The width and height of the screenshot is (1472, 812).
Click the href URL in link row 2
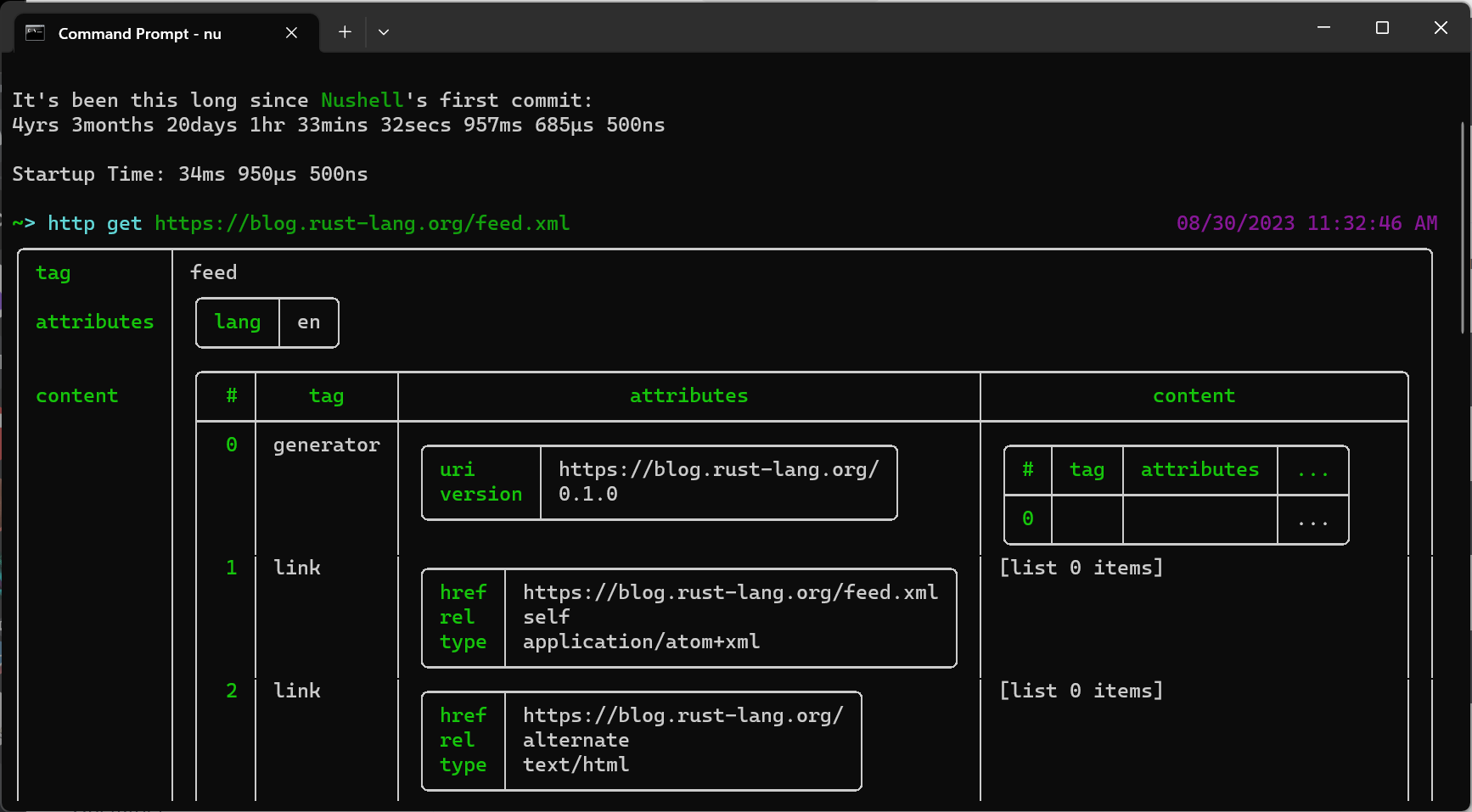pyautogui.click(x=683, y=715)
